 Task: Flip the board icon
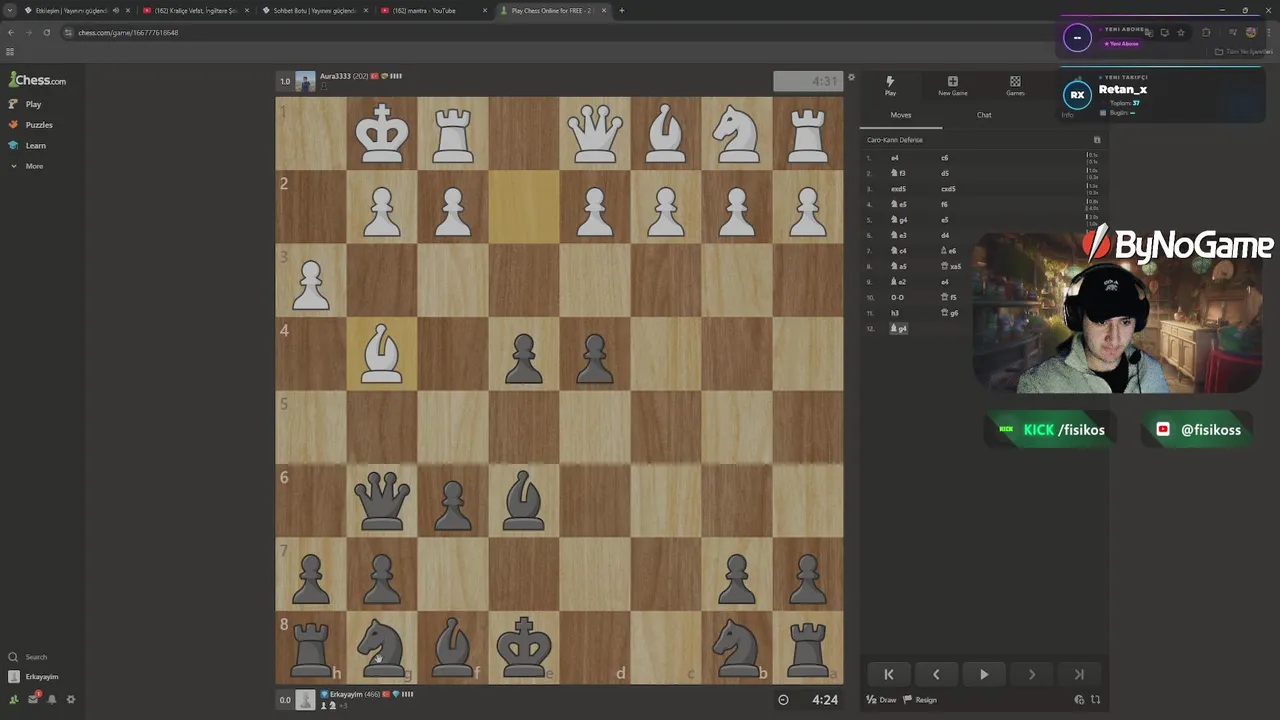click(x=1095, y=700)
